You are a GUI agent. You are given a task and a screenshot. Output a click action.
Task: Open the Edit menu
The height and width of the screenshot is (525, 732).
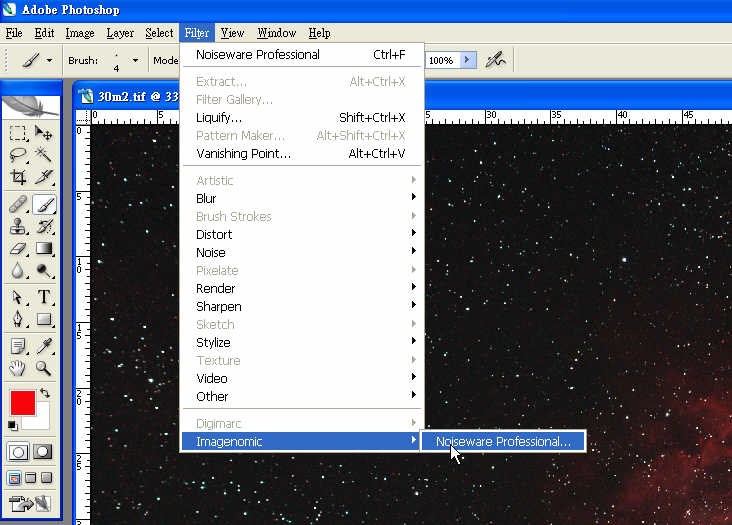(44, 33)
